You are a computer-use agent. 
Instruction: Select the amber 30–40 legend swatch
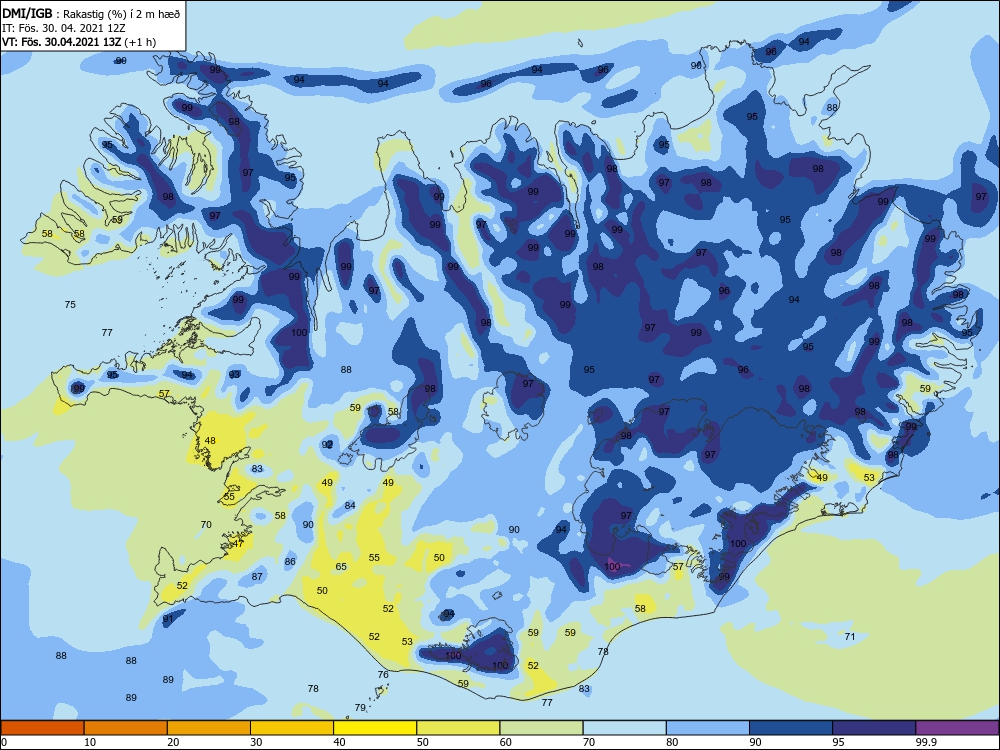click(292, 728)
